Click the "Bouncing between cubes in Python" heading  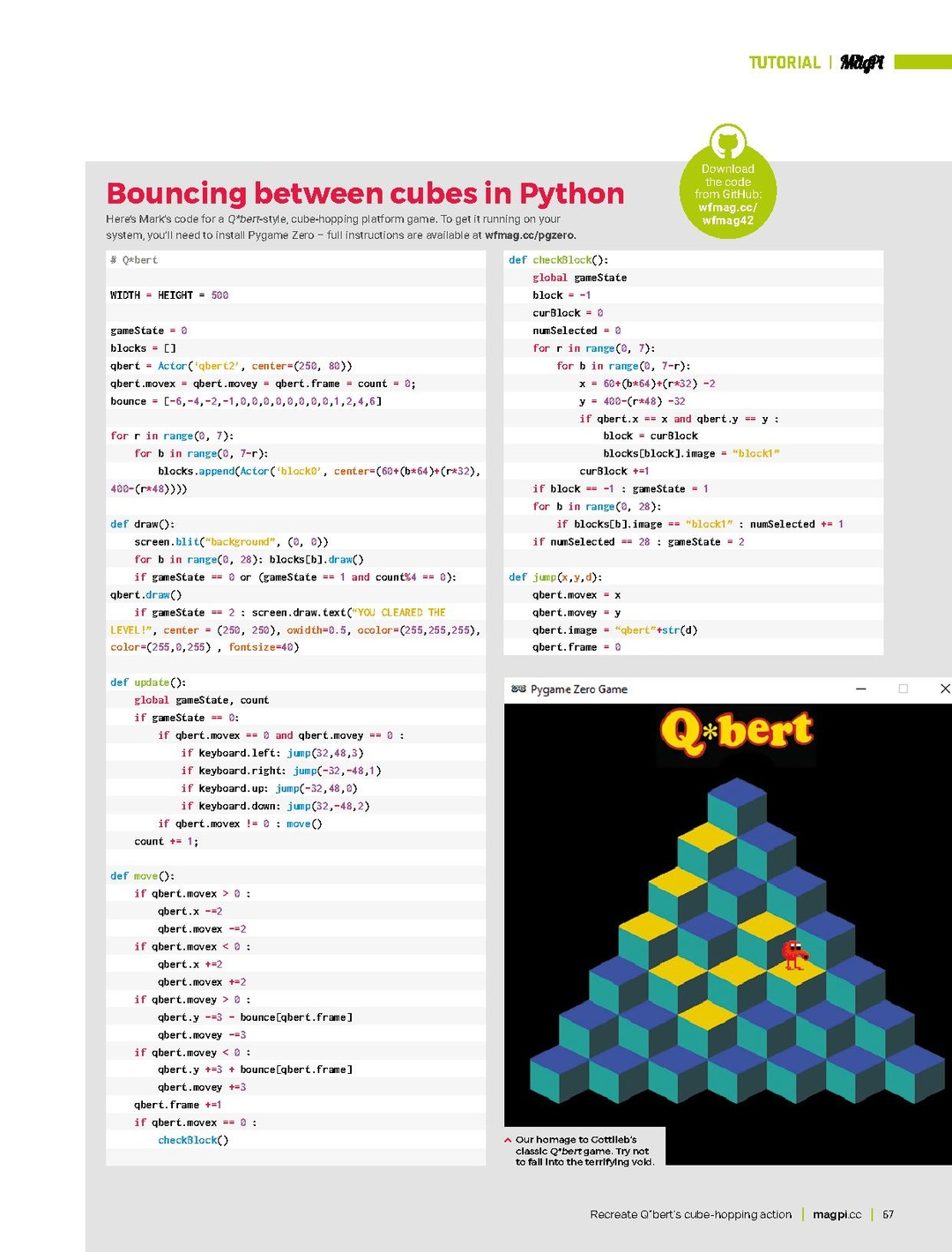click(x=365, y=193)
